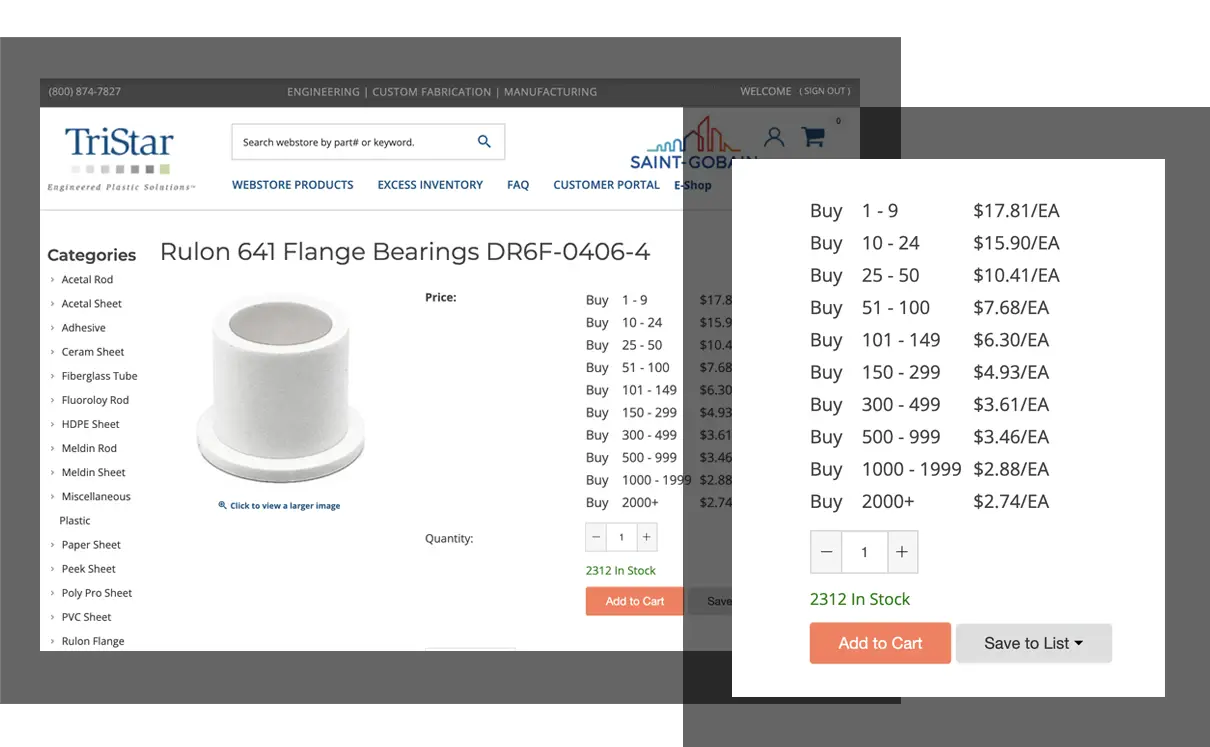Click price $17.81/EA in enlarged panel

coord(1016,211)
